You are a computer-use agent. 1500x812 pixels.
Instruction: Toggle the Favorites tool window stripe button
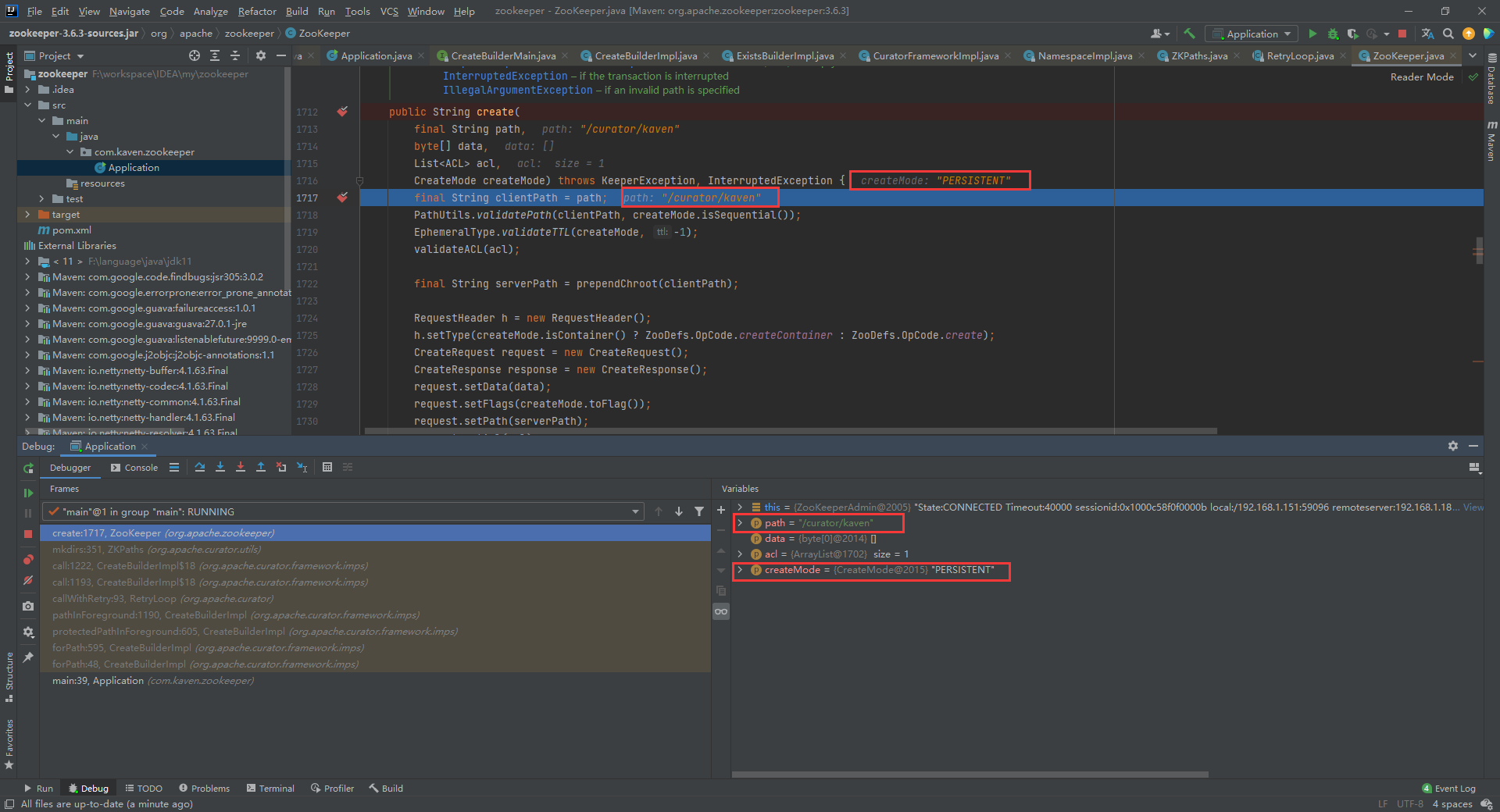click(9, 743)
